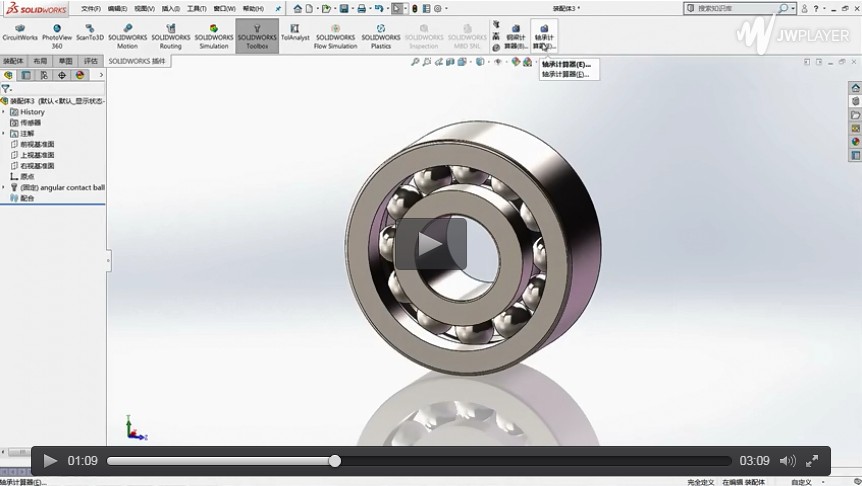Toggle the SOLIDWORKS Toolbox add-in

(257, 35)
